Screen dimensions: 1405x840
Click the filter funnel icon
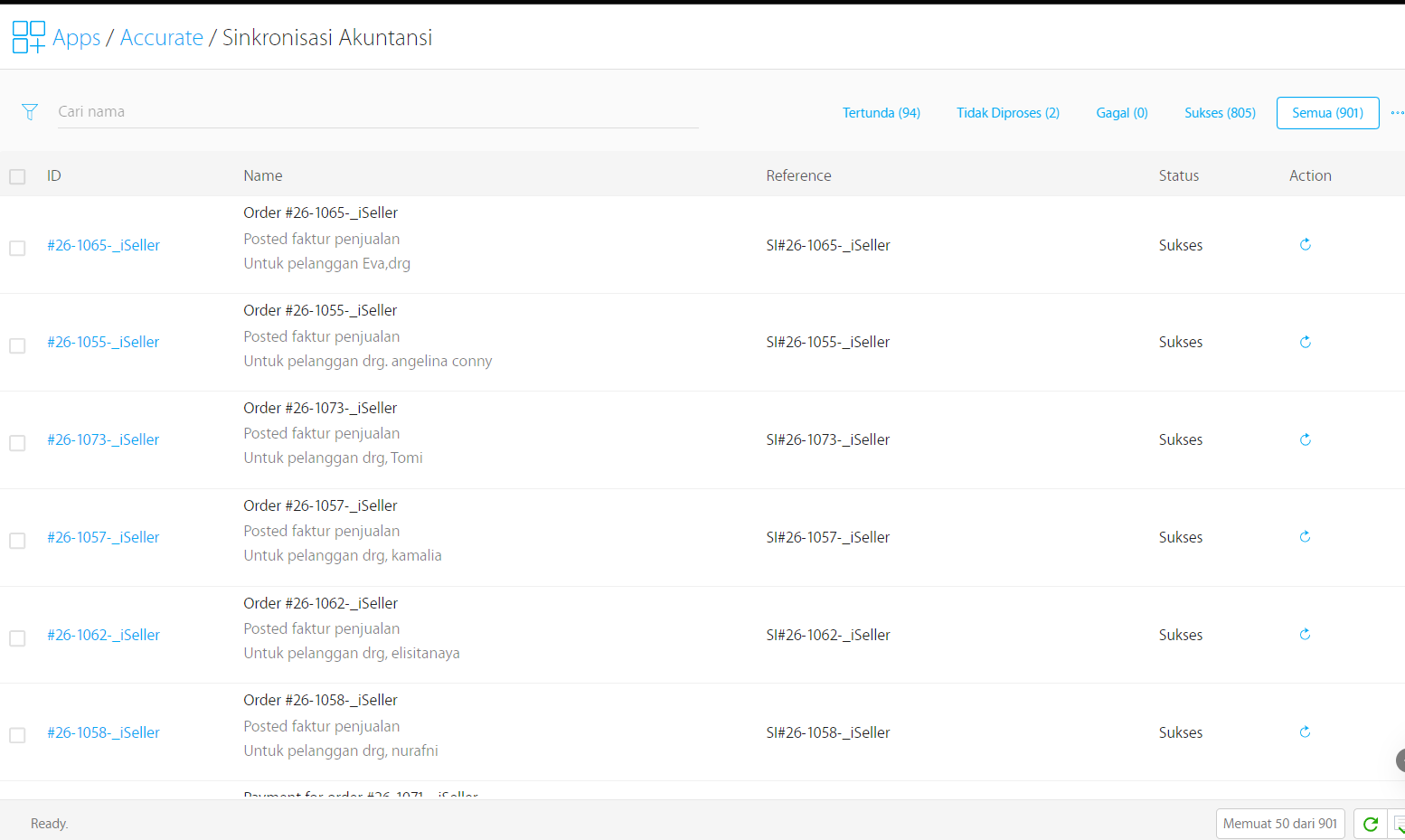click(x=30, y=112)
